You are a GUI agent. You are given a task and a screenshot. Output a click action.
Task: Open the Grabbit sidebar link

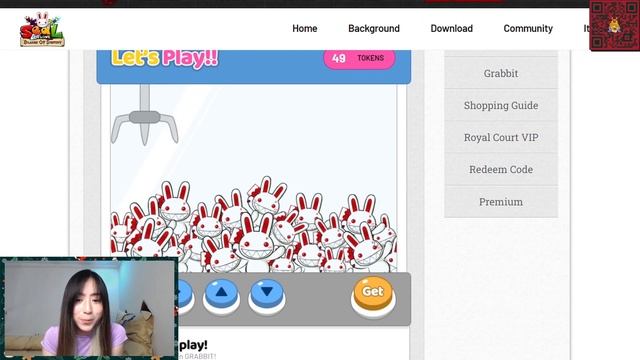click(501, 73)
